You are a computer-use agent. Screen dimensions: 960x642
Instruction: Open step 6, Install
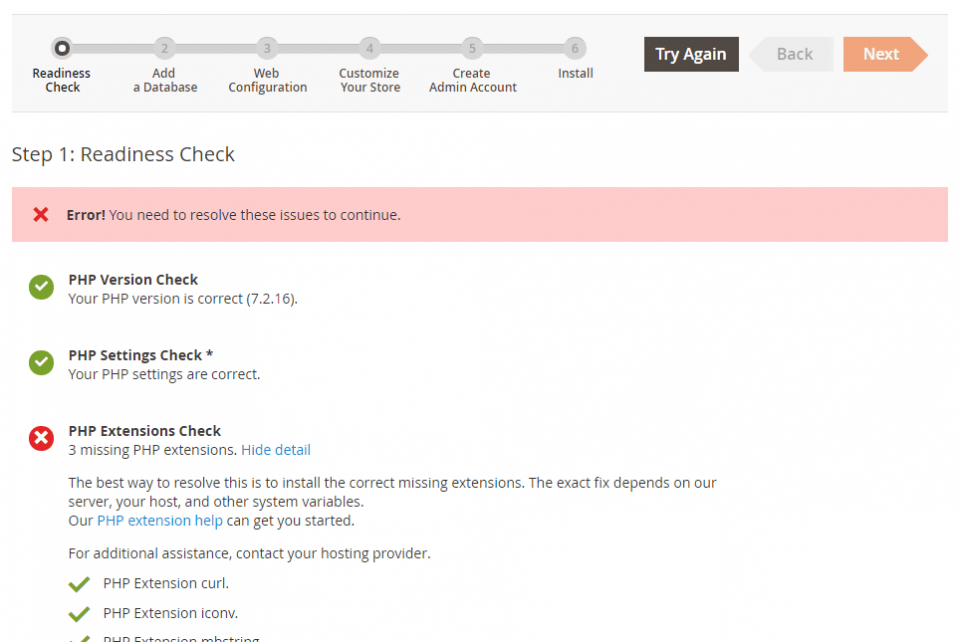pos(575,47)
